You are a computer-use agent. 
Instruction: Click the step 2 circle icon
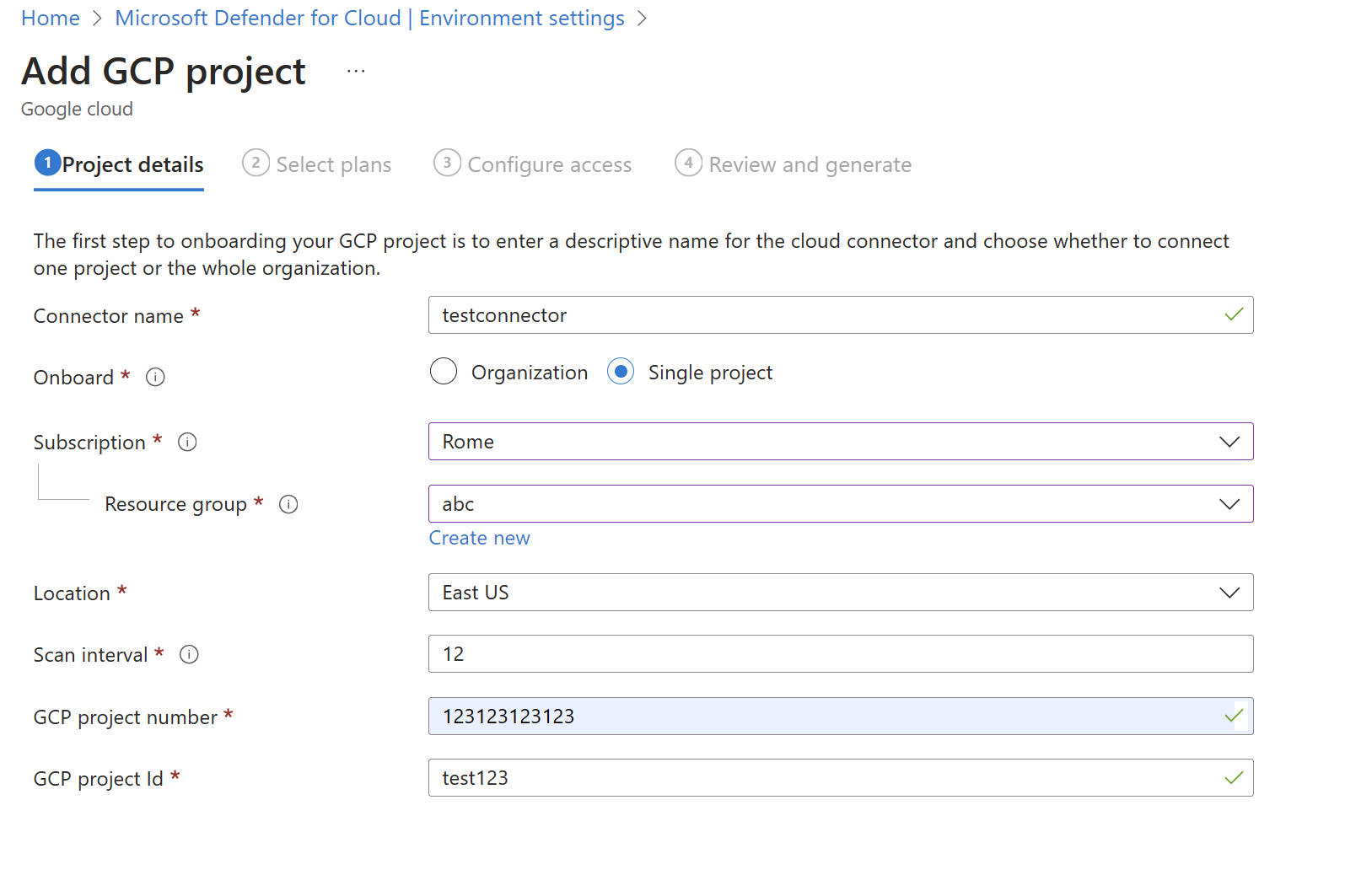256,163
